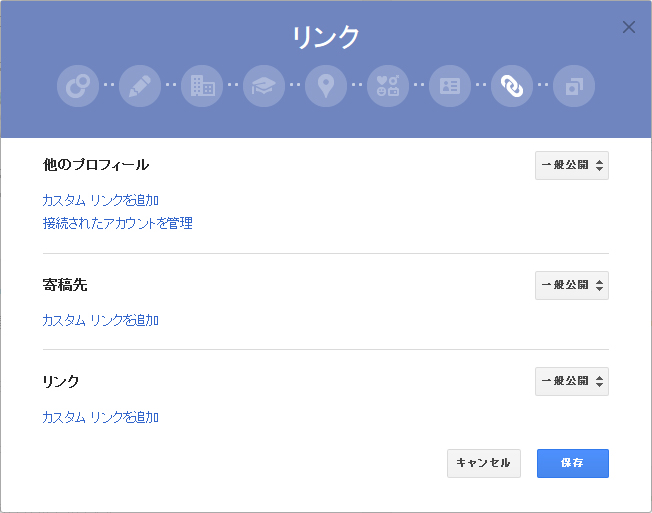Add custom link under 他のプロフィール

[x=101, y=200]
